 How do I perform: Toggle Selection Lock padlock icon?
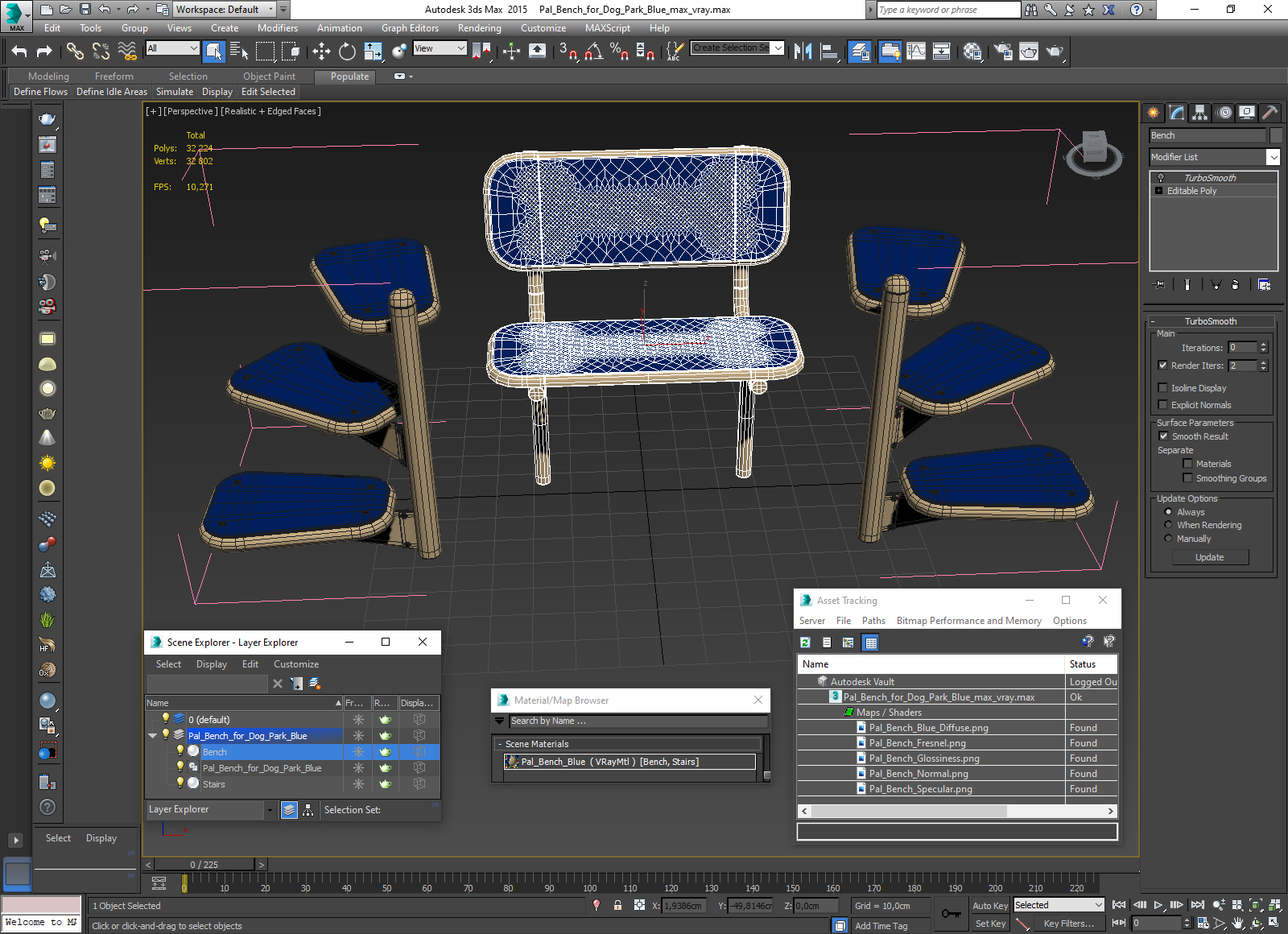(617, 905)
